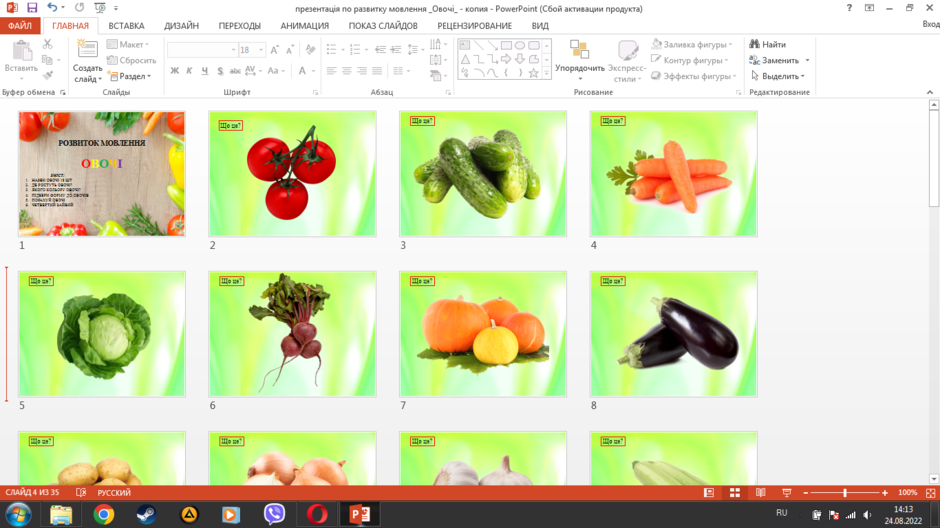The image size is (940, 528).
Task: Toggle strikethrough (abc) formatting
Action: pyautogui.click(x=235, y=71)
